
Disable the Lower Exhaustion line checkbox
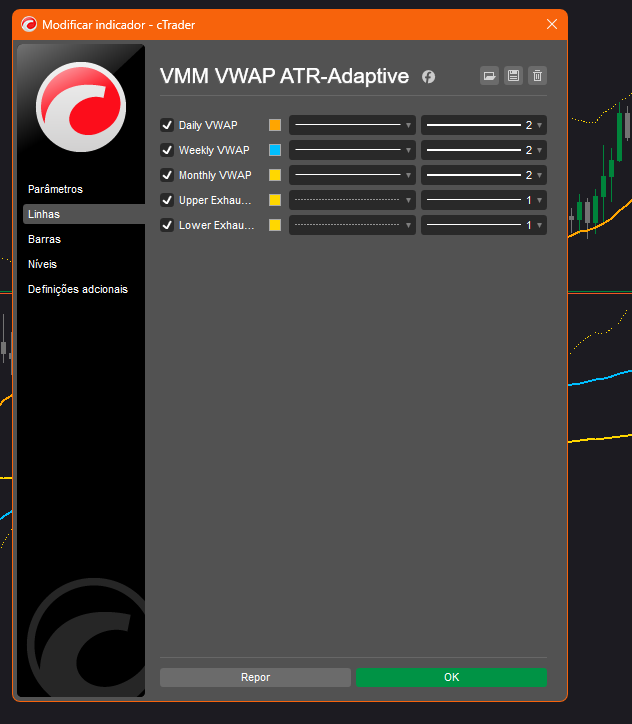pyautogui.click(x=167, y=225)
